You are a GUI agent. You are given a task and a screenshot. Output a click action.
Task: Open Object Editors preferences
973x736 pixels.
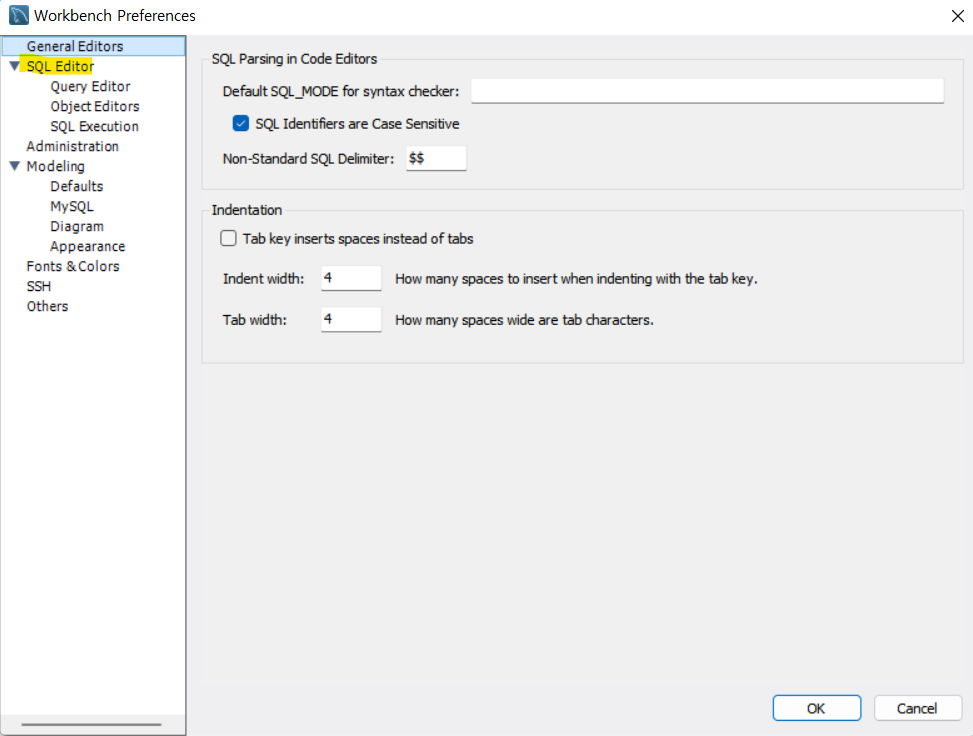tap(95, 106)
